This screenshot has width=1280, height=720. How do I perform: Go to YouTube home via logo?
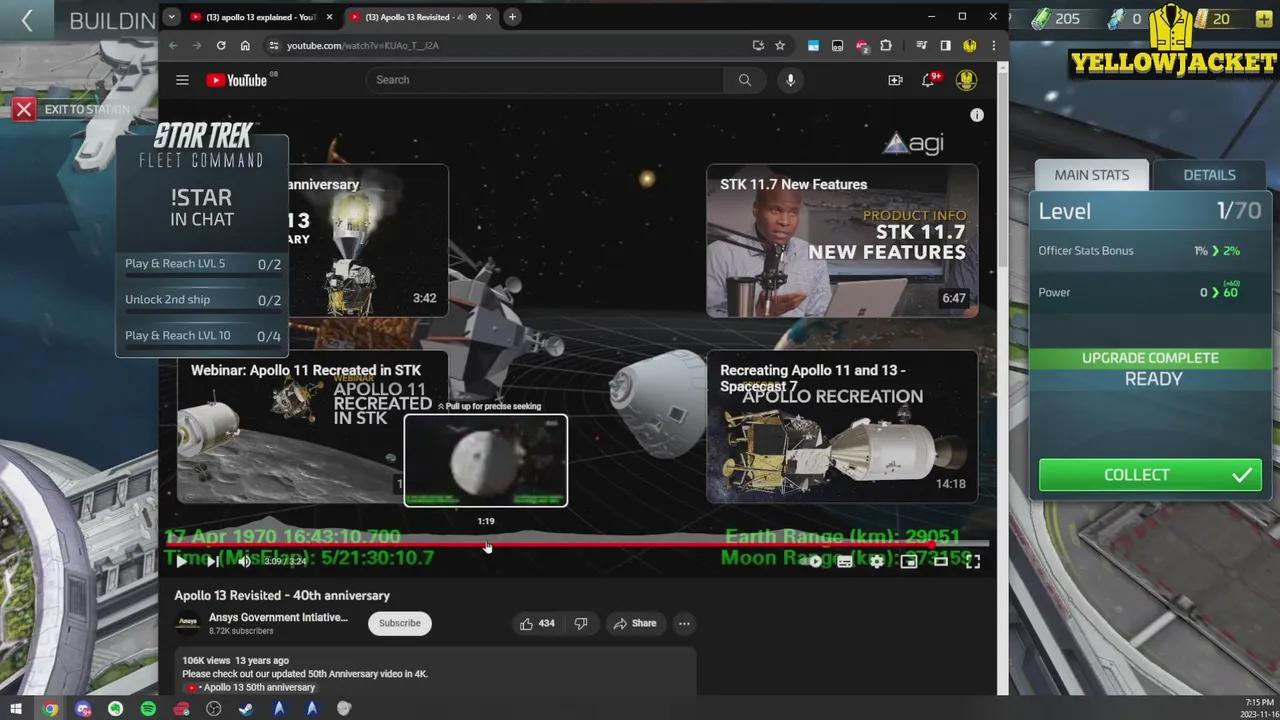tap(237, 80)
